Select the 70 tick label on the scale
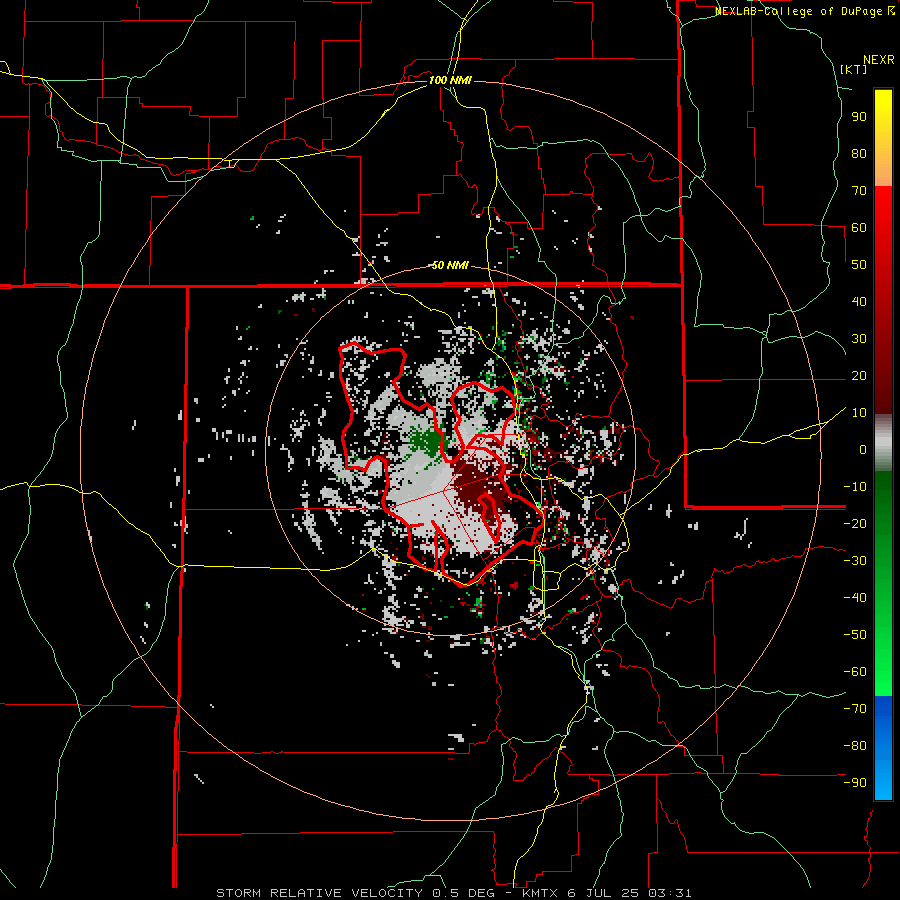Viewport: 900px width, 900px height. pos(859,191)
